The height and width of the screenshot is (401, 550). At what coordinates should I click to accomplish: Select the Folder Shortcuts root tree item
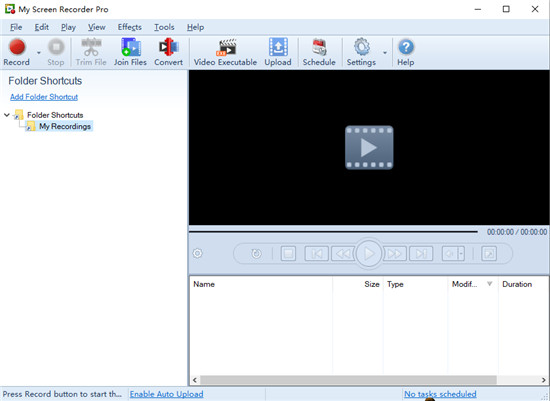[55, 115]
